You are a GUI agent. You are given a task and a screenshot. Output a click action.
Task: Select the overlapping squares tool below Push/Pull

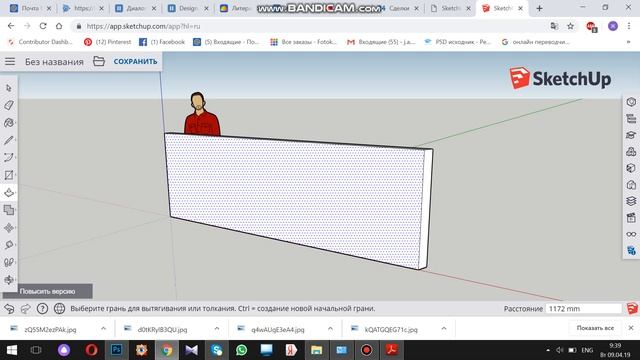point(9,210)
